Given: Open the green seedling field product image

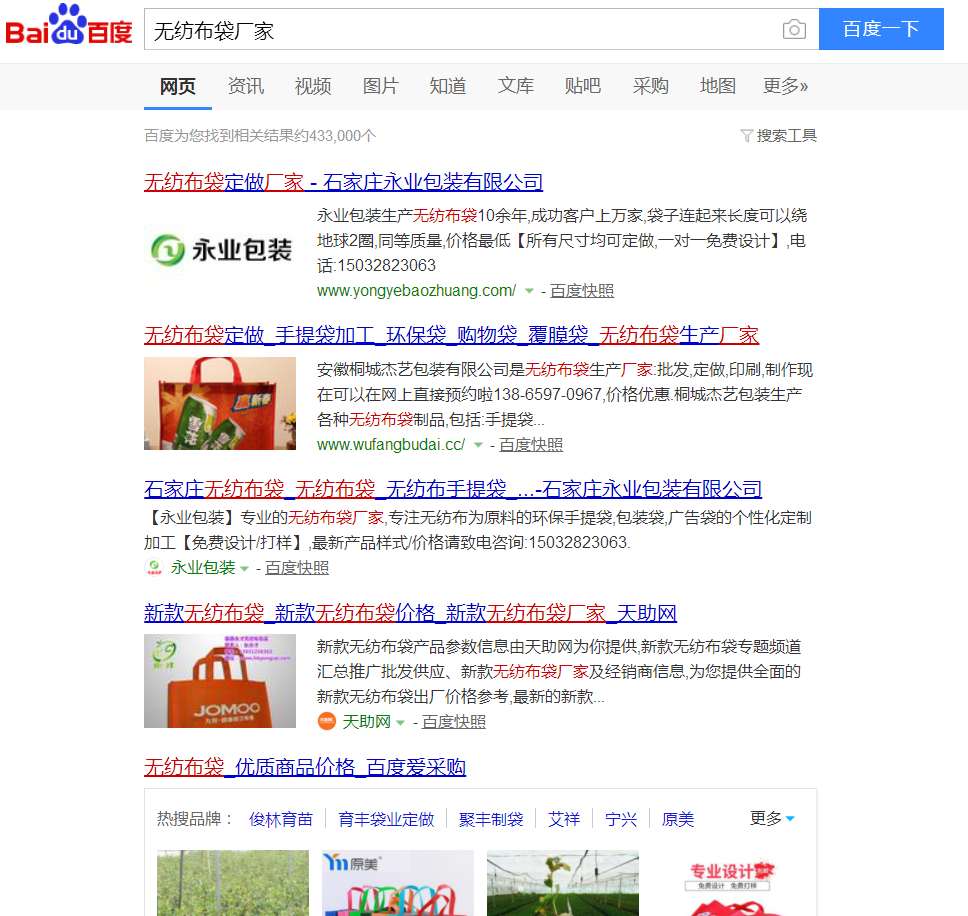Looking at the screenshot, I should [233, 883].
